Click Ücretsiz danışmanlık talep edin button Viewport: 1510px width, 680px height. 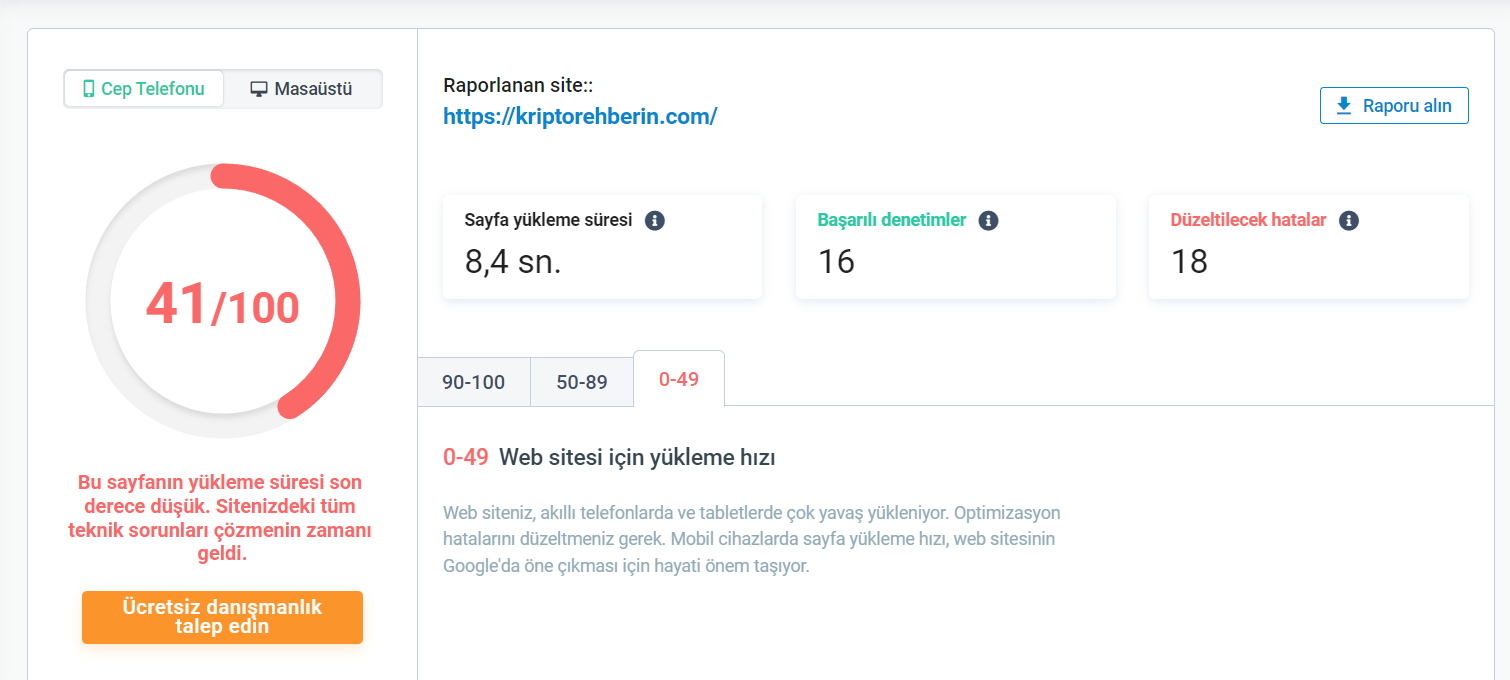coord(222,617)
